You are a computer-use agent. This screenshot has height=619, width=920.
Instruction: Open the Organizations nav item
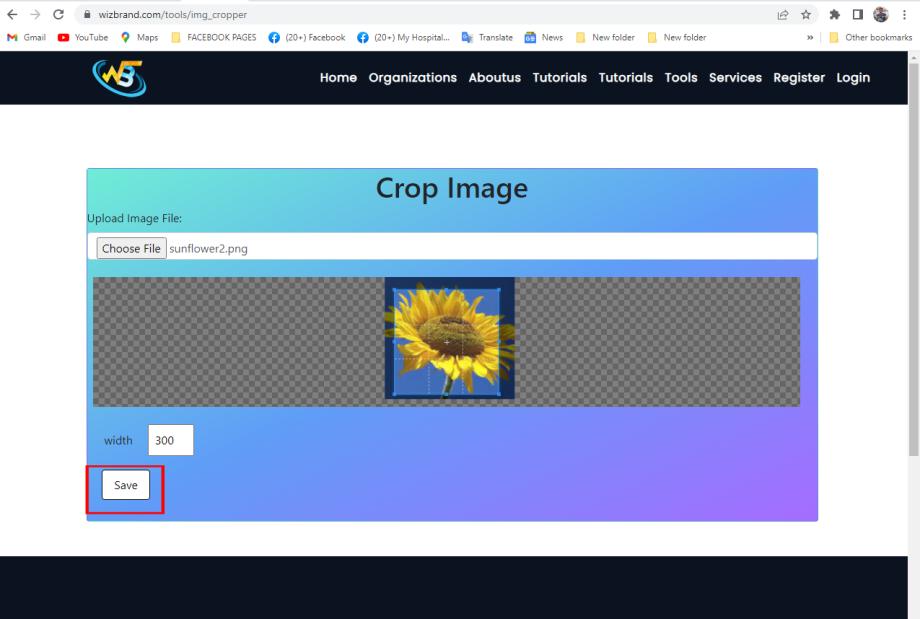pos(412,77)
